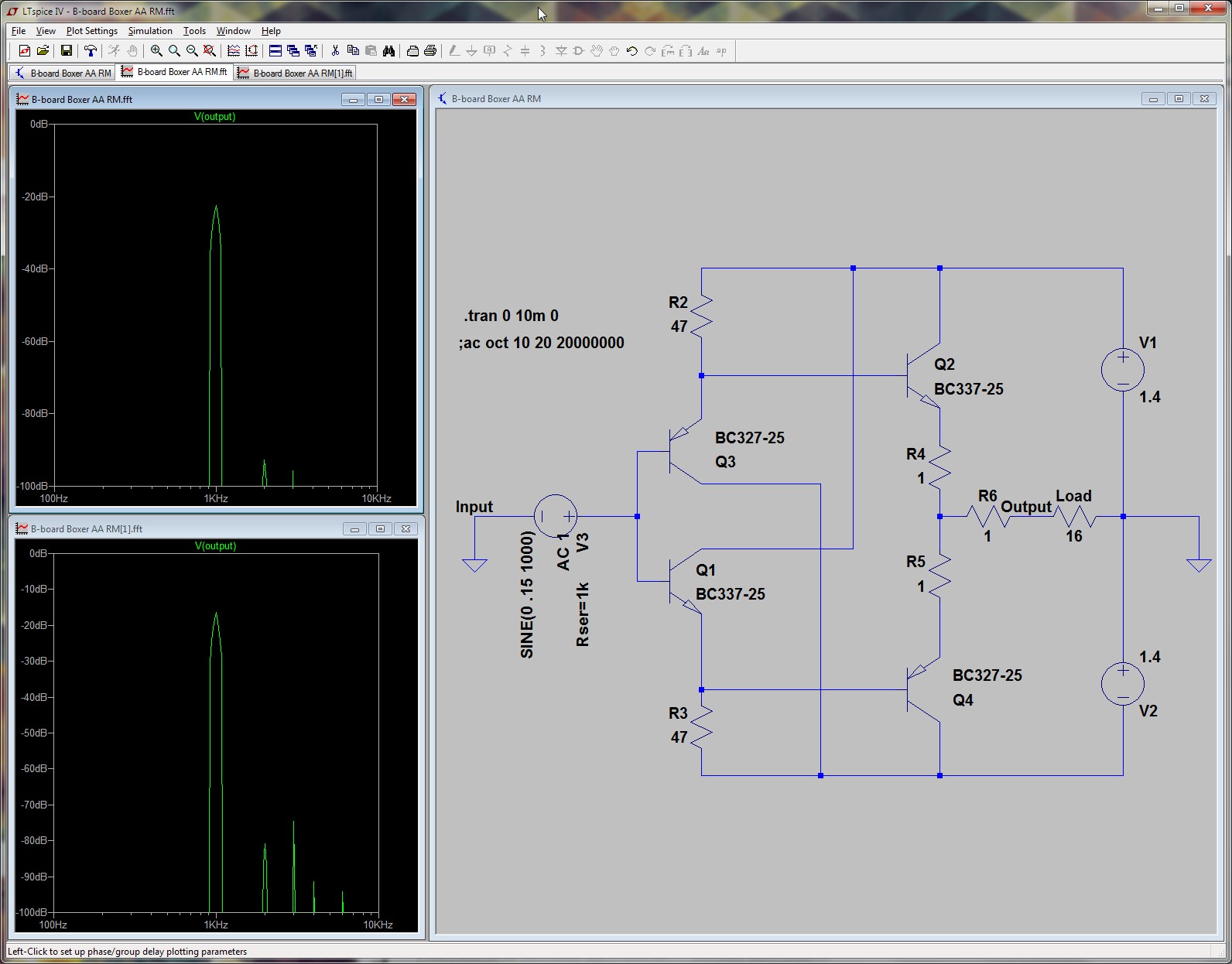Select the Pan magnifier icon
Screen dimensions: 1232x964
pyautogui.click(x=174, y=51)
